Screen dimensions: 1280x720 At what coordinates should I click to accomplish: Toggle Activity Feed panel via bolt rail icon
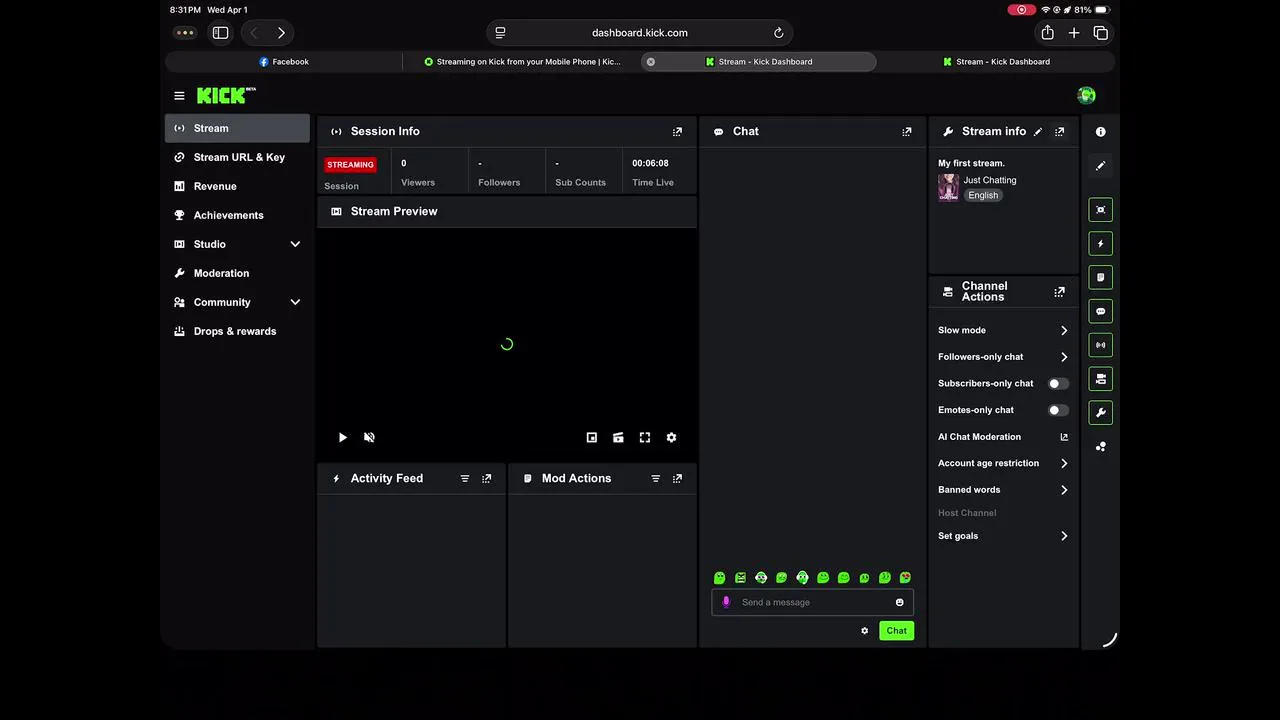(1101, 244)
